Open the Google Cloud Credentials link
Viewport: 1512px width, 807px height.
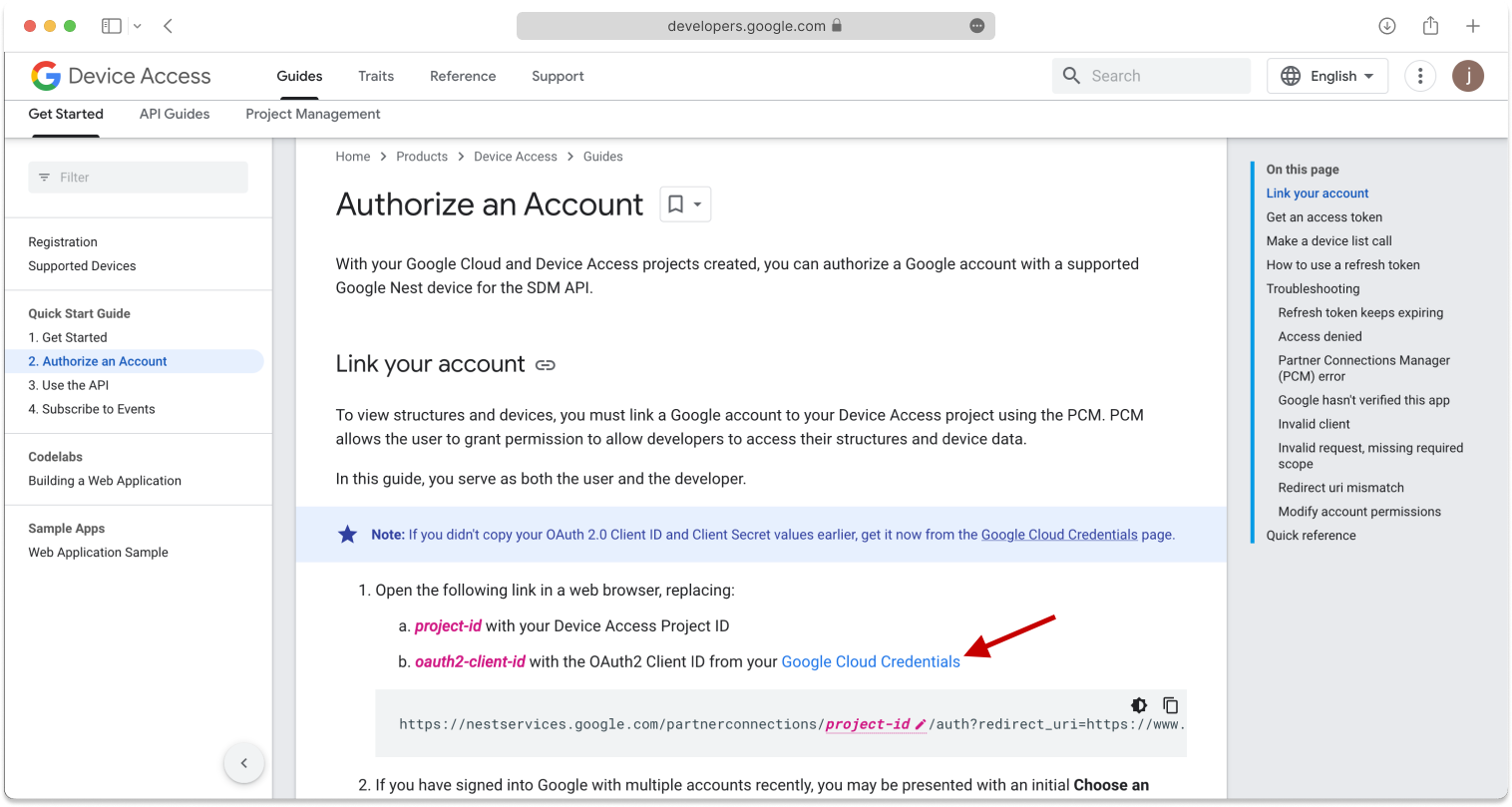[x=870, y=661]
